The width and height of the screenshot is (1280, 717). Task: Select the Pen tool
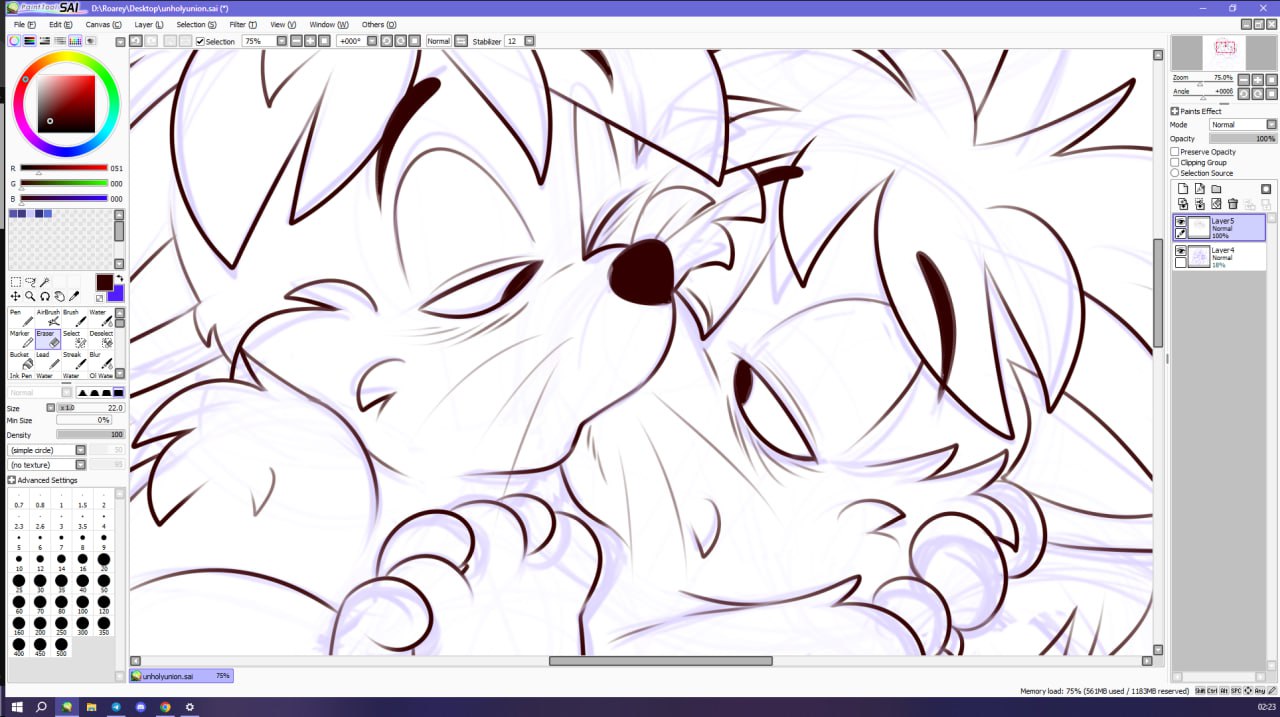point(21,318)
